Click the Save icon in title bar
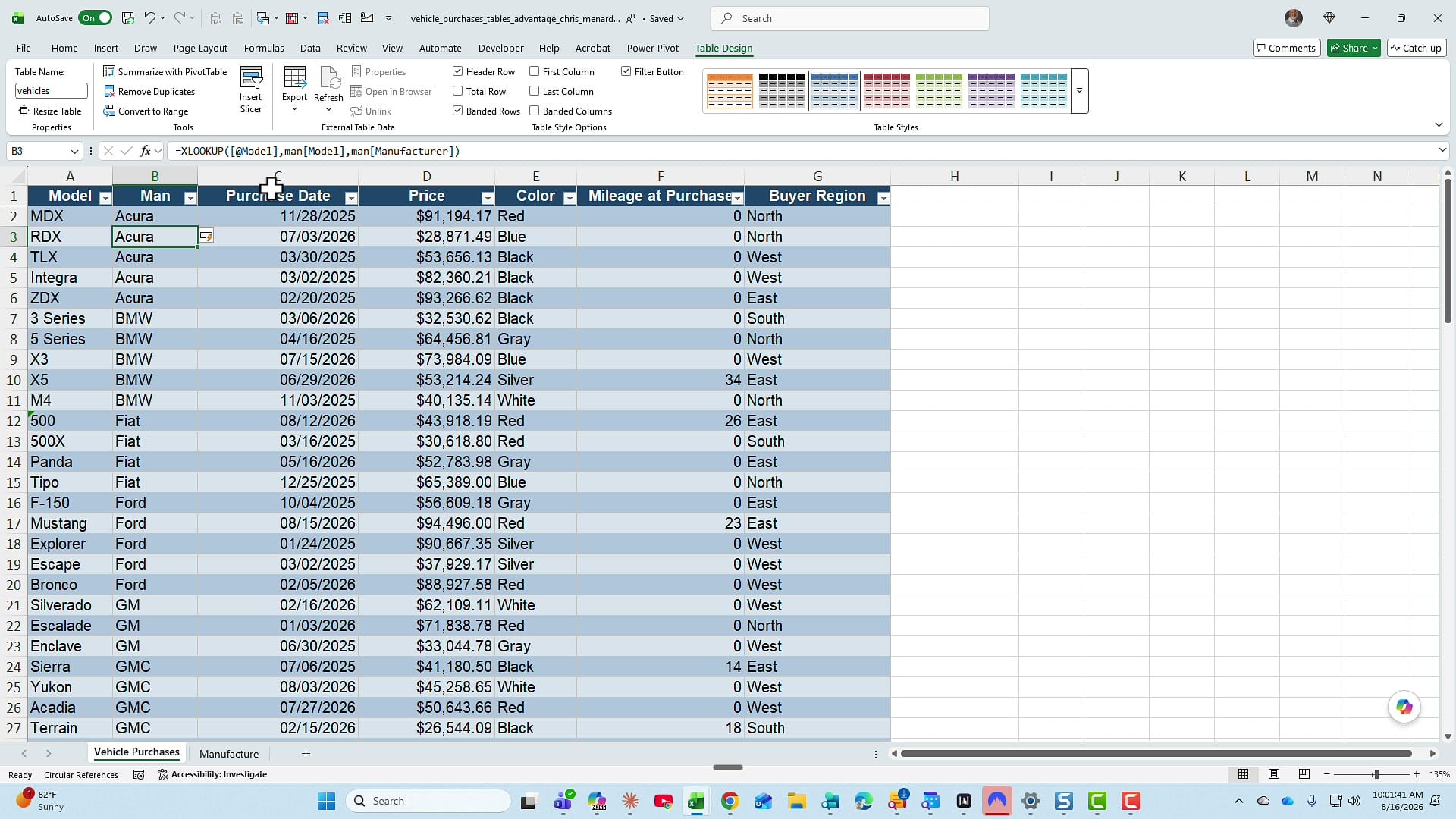Image resolution: width=1456 pixels, height=819 pixels. [128, 18]
